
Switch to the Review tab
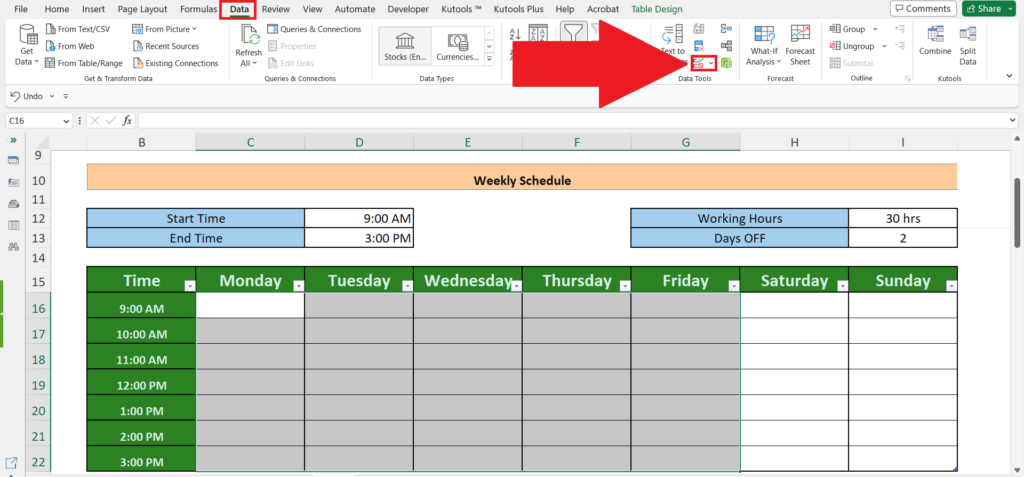[276, 9]
